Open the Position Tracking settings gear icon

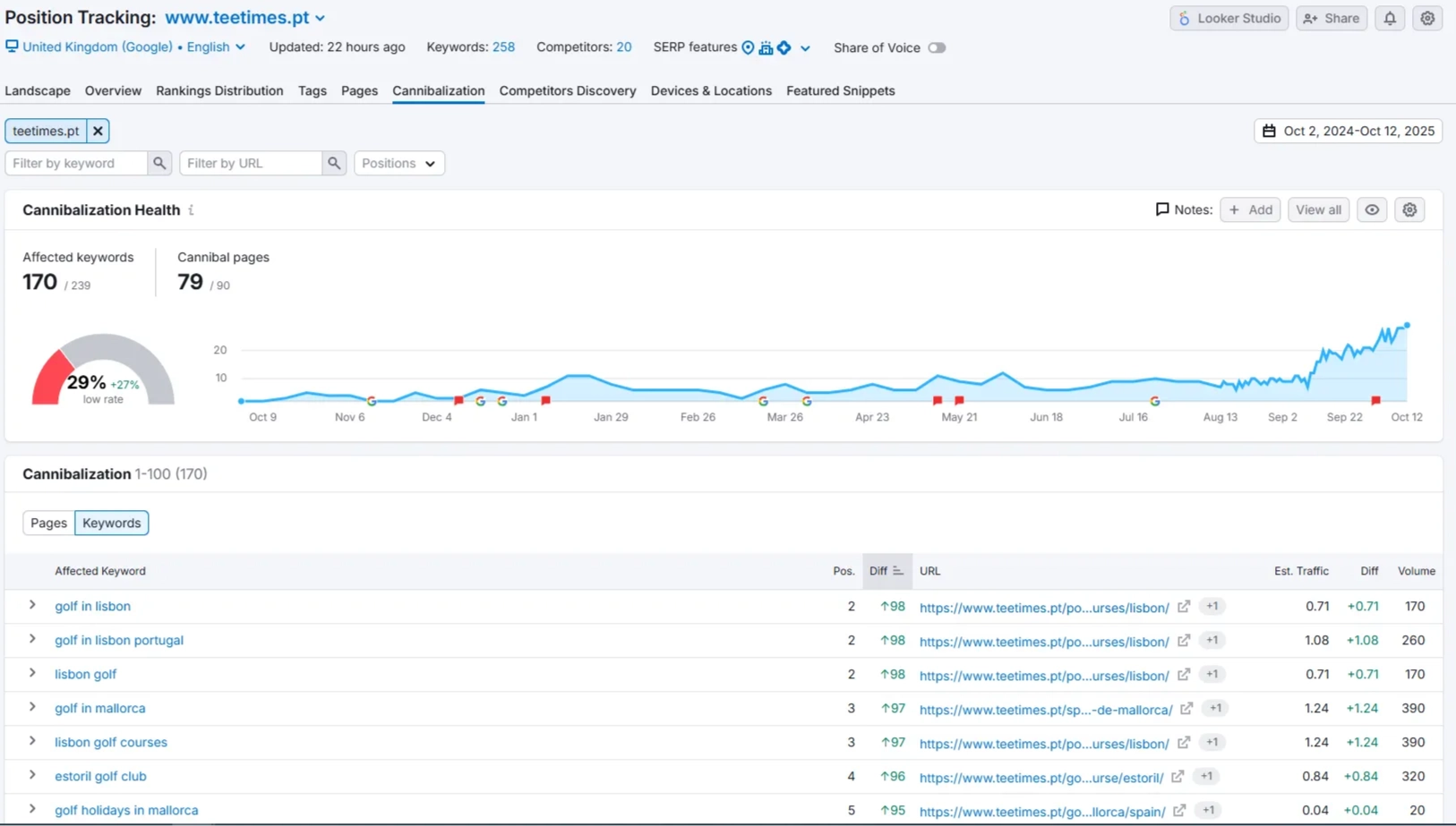tap(1427, 18)
